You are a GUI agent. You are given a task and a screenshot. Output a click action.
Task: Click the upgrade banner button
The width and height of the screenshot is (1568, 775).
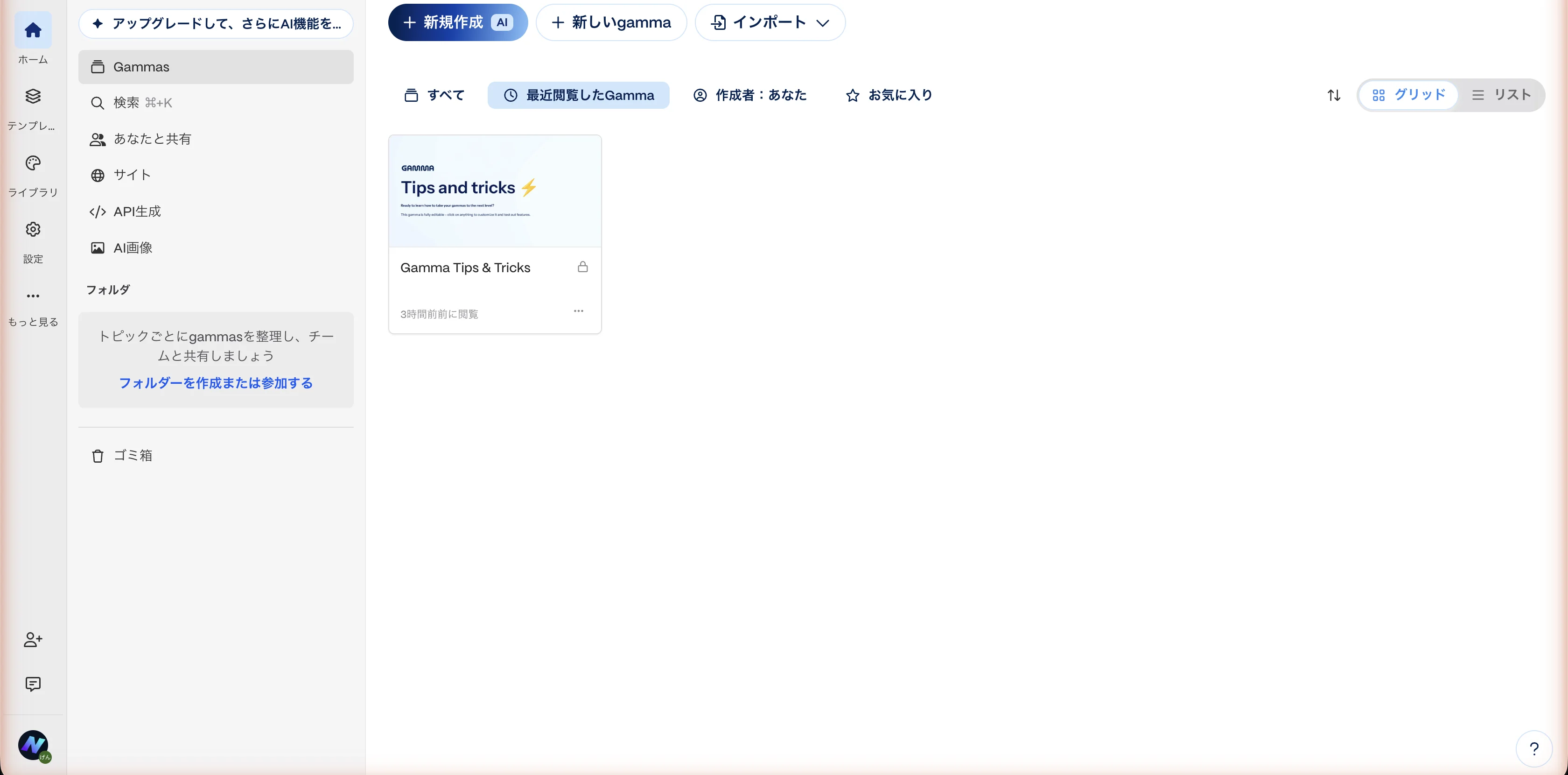216,24
